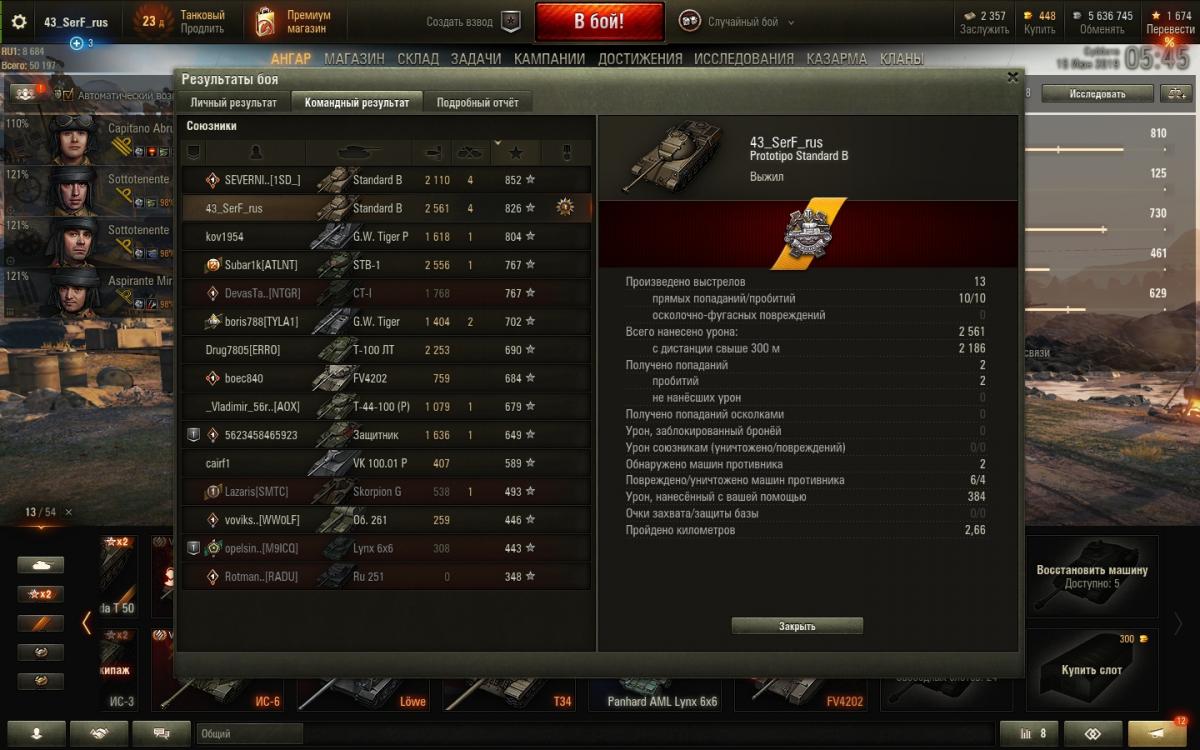Click the Закрыть button
Viewport: 1200px width, 750px height.
[x=797, y=626]
